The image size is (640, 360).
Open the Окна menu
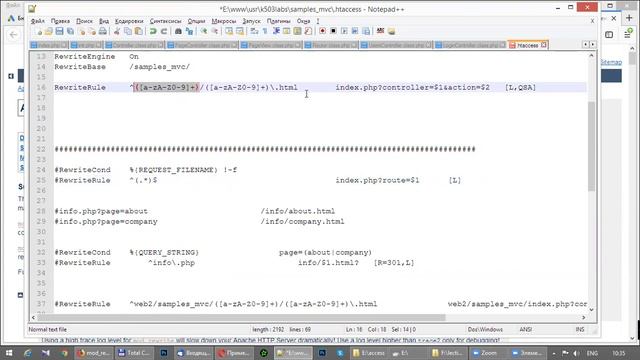click(x=303, y=21)
